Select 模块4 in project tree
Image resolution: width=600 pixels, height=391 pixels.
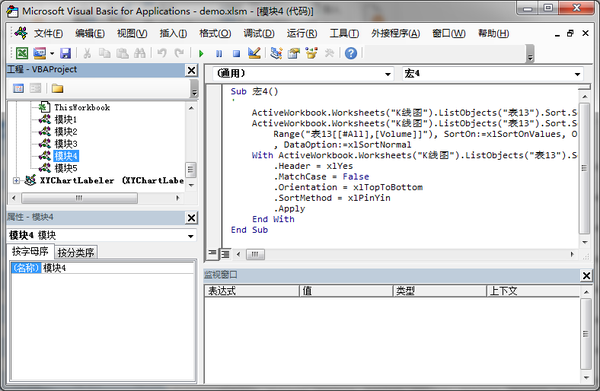66,156
